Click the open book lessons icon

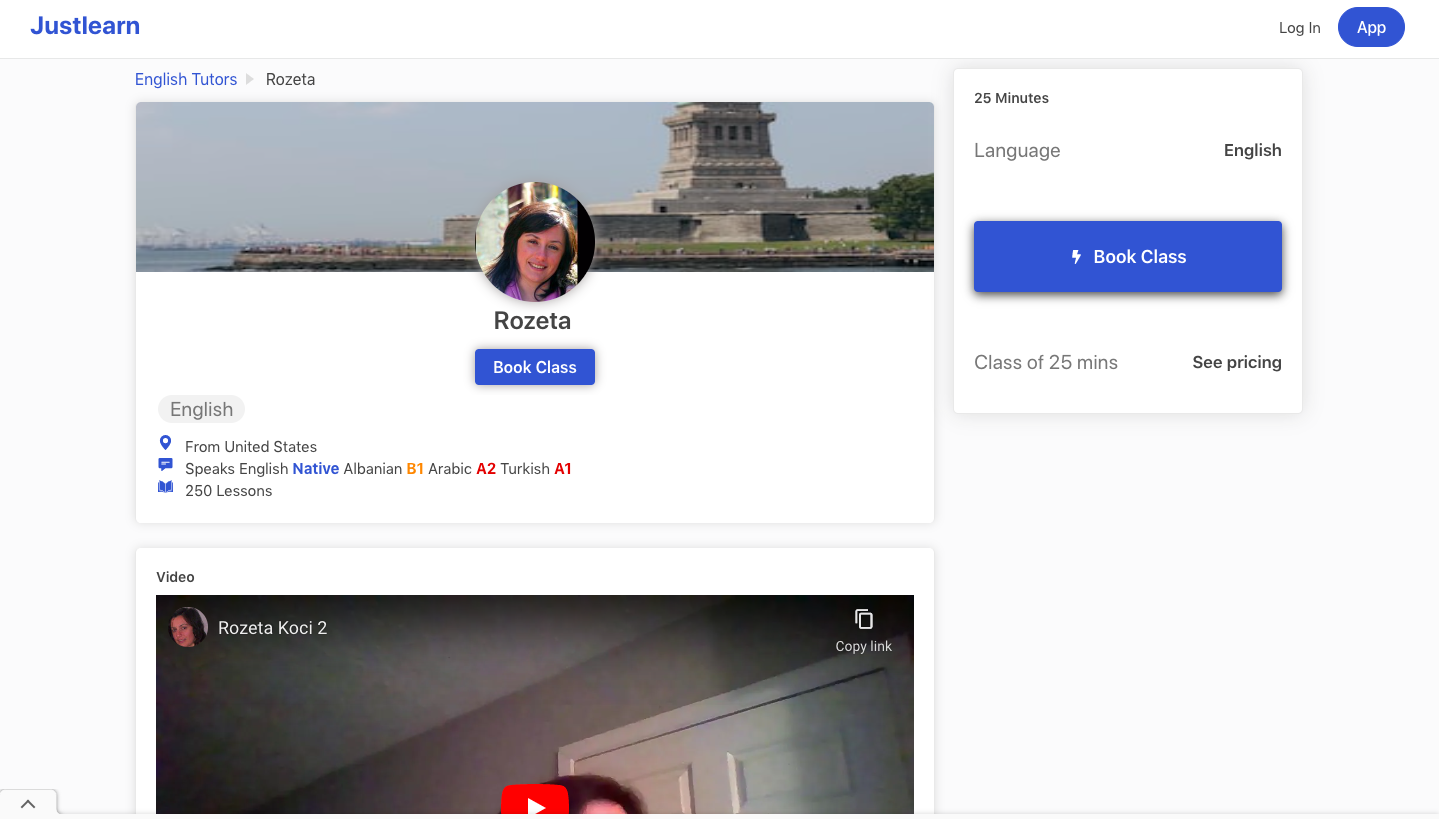point(166,487)
